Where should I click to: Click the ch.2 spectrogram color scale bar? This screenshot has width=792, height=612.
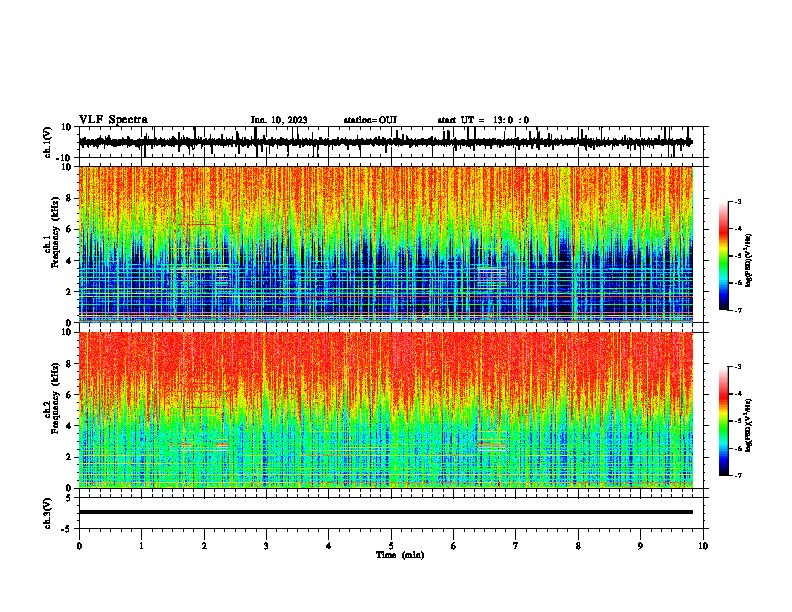point(724,421)
